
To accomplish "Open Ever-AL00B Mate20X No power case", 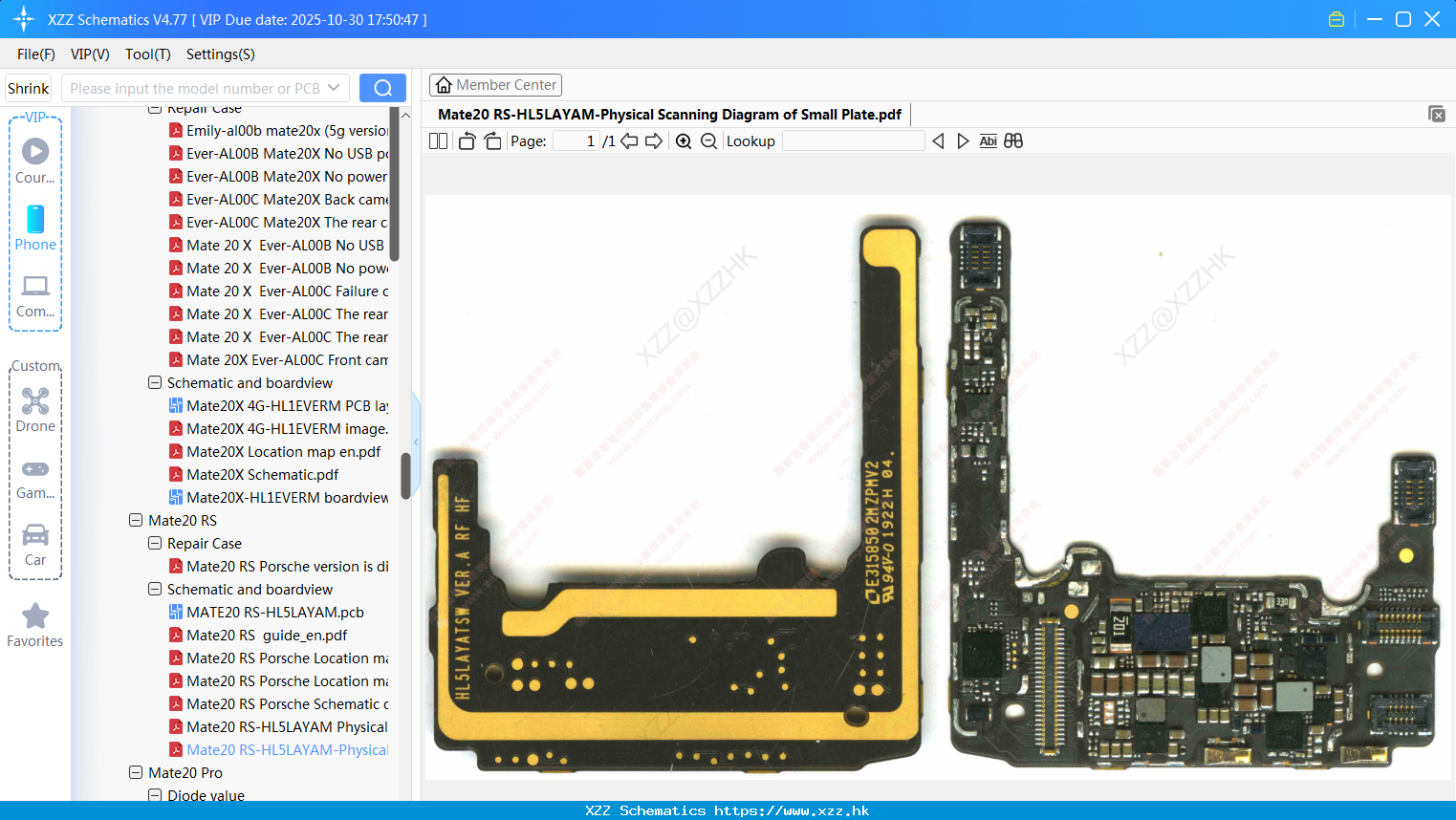I will 287,176.
